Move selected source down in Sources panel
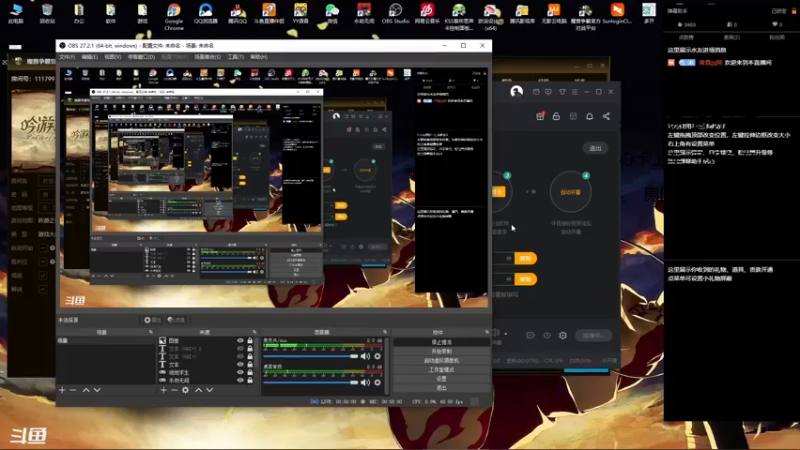800x450 pixels. tap(209, 390)
